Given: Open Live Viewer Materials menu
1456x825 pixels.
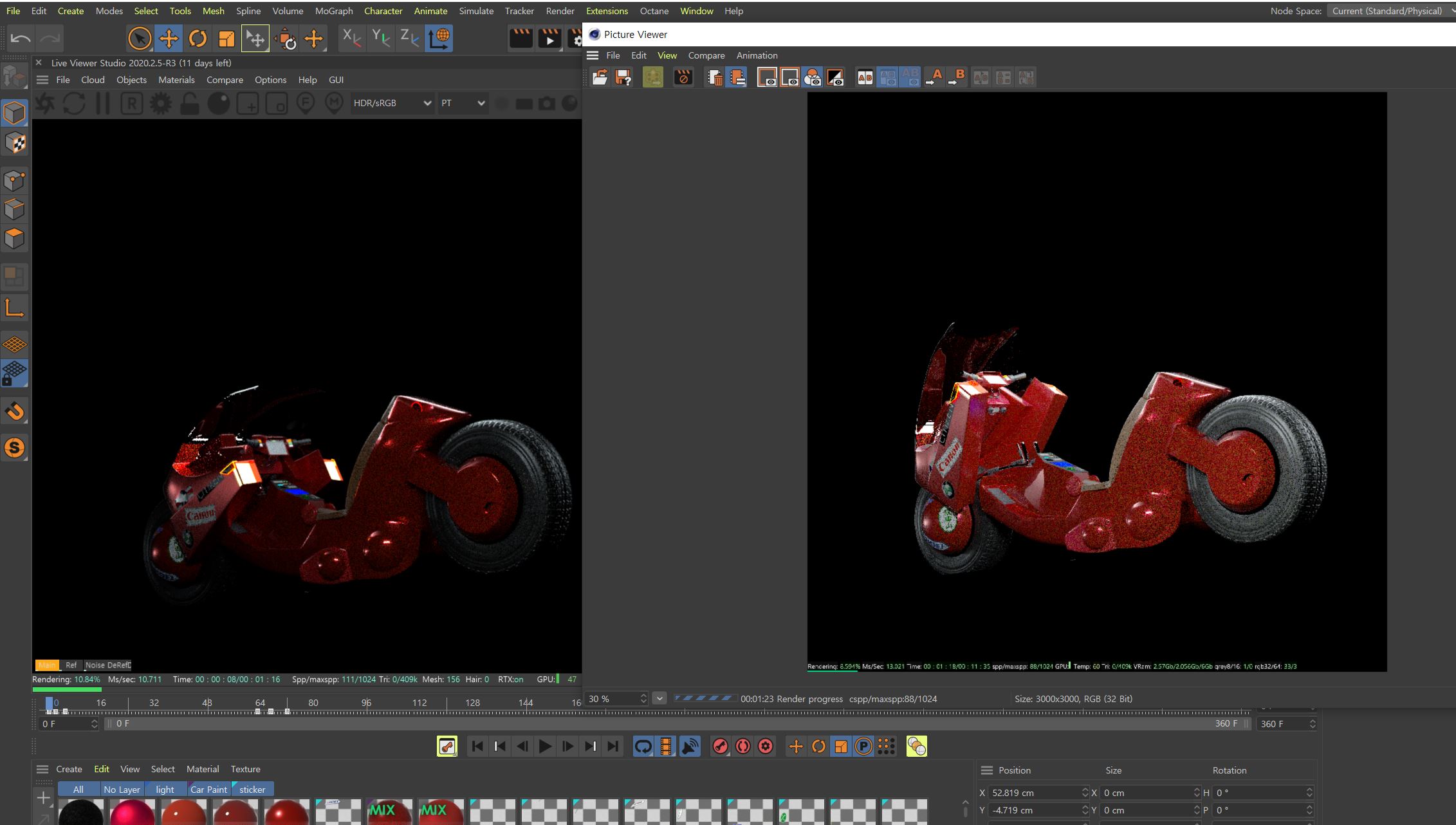Looking at the screenshot, I should click(176, 80).
